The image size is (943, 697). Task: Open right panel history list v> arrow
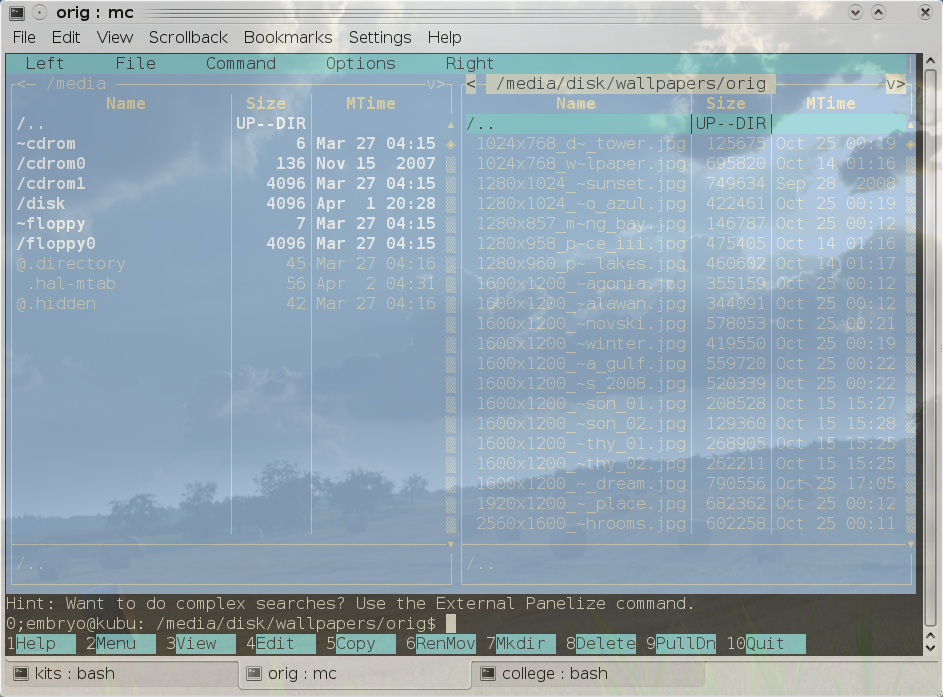(895, 84)
